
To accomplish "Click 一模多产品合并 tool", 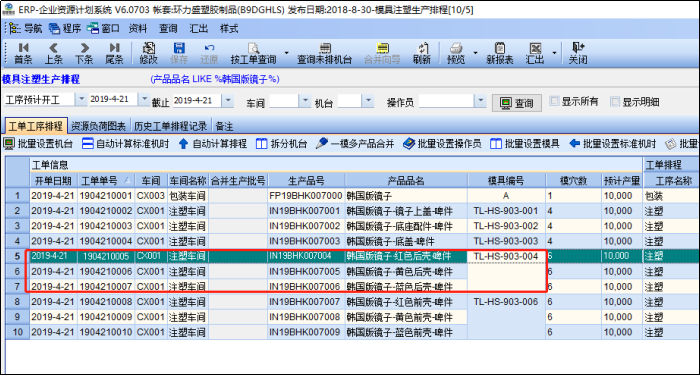I will coord(355,144).
